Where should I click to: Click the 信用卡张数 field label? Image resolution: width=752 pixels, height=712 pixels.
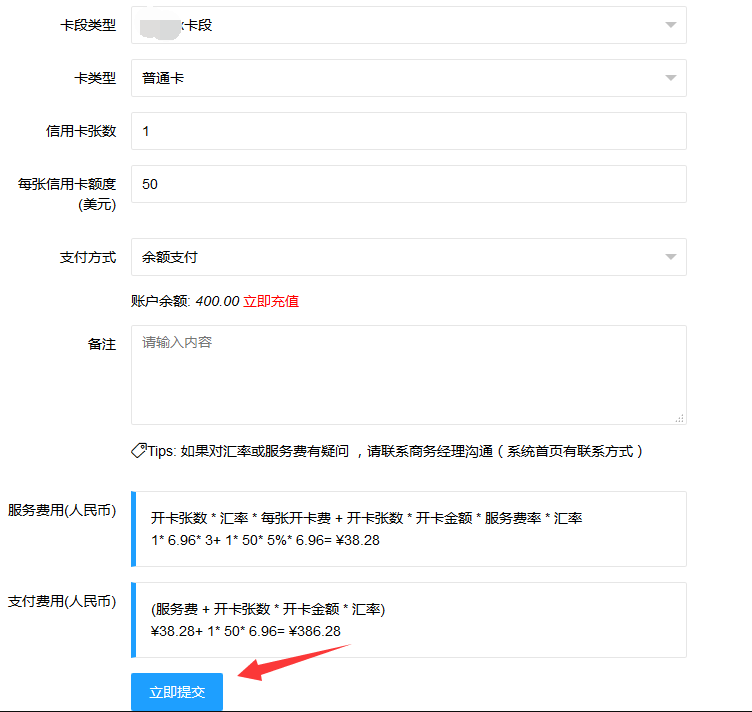(81, 131)
